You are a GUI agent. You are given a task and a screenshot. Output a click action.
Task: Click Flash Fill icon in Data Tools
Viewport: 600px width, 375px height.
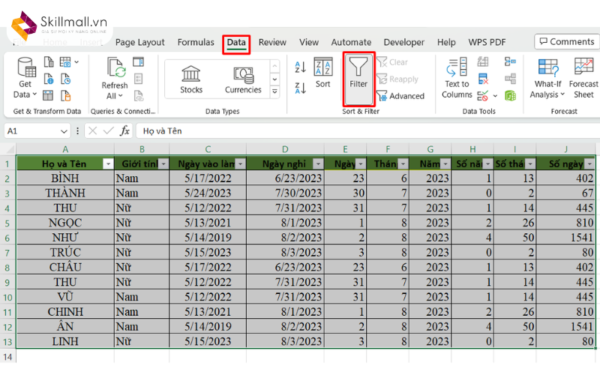(x=483, y=62)
